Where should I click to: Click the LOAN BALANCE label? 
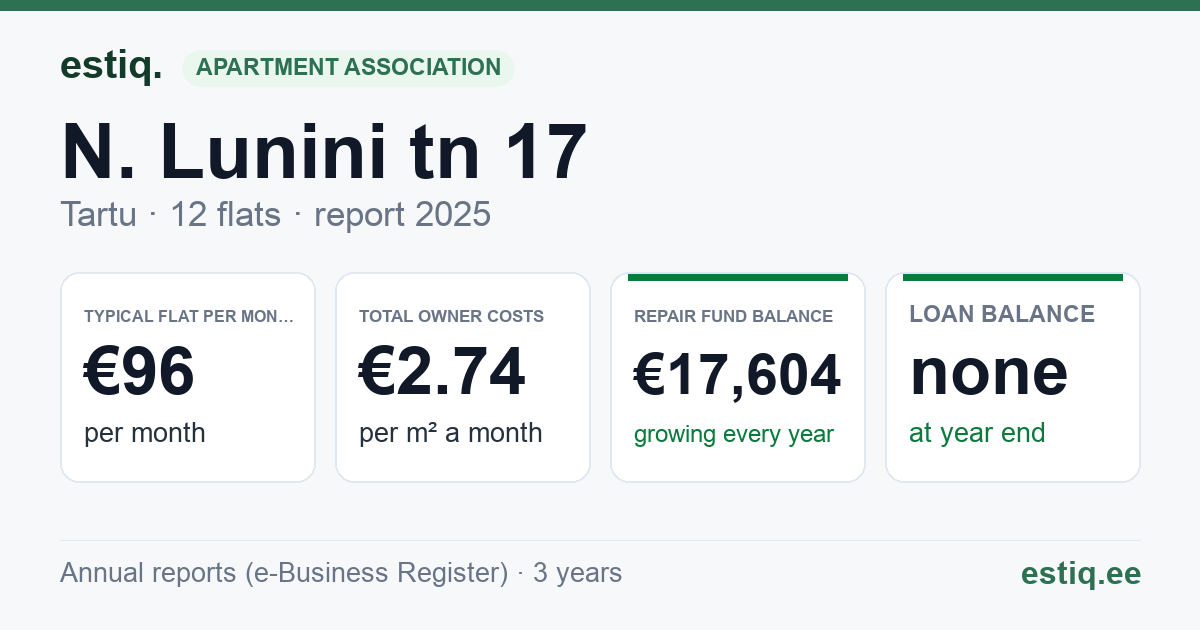click(1002, 314)
